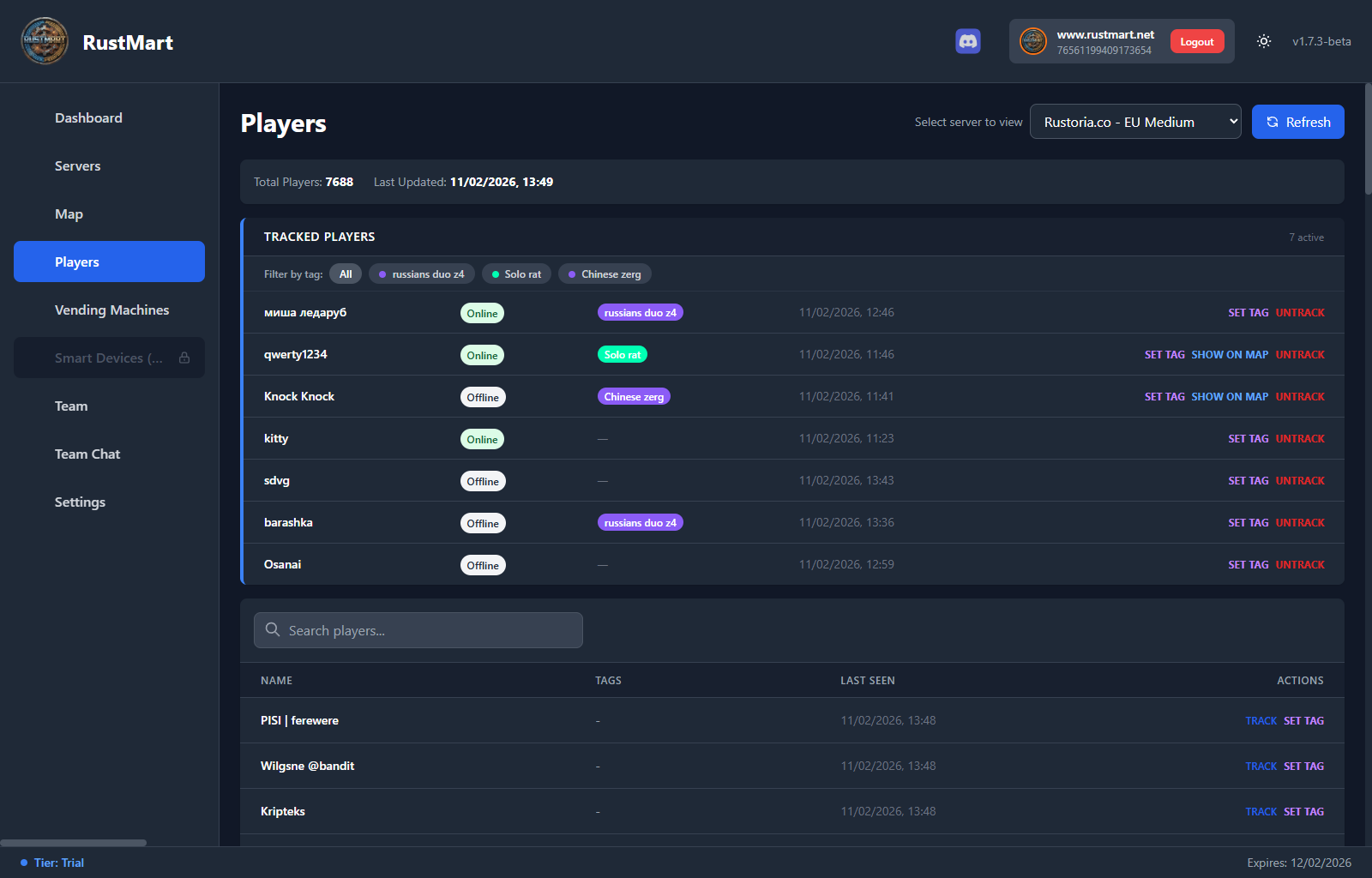Viewport: 1372px width, 878px height.
Task: Untrack the player qwerty1234
Action: tap(1300, 354)
